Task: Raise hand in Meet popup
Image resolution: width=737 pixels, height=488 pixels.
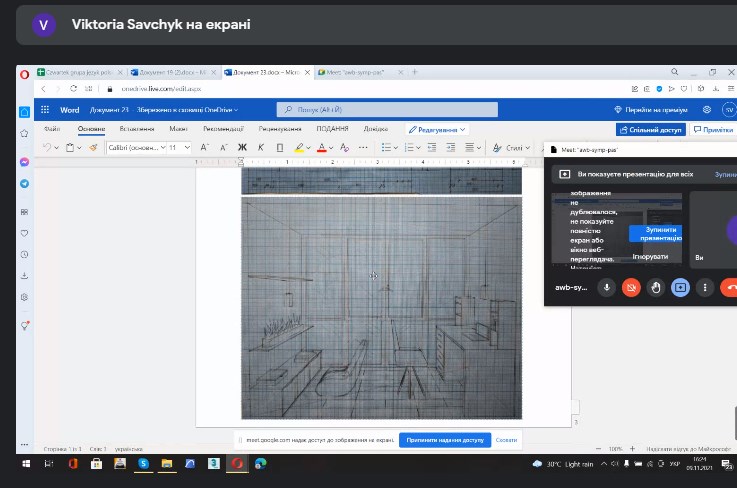Action: [x=656, y=287]
